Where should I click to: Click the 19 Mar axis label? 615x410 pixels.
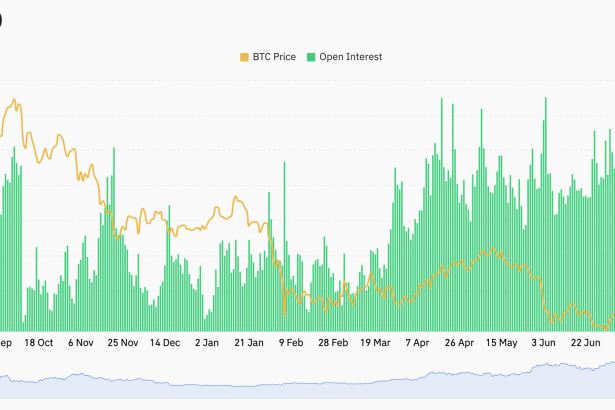(x=375, y=343)
